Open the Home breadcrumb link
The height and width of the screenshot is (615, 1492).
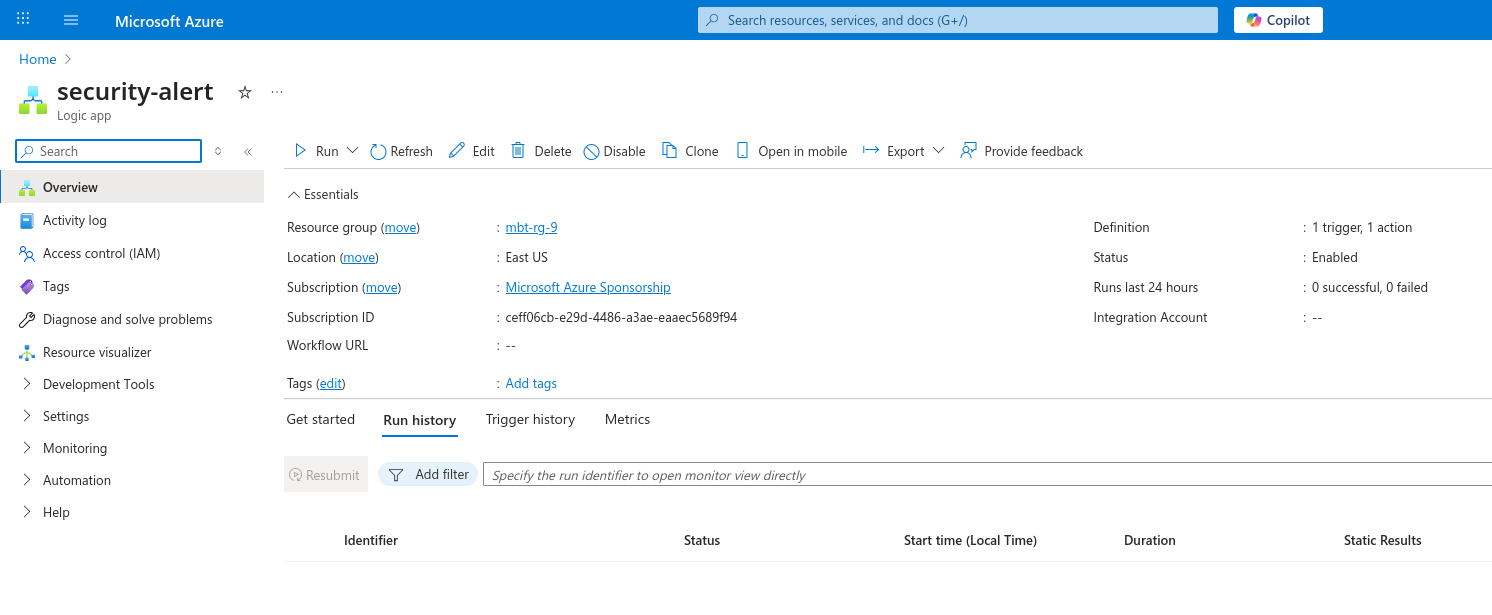(x=38, y=59)
